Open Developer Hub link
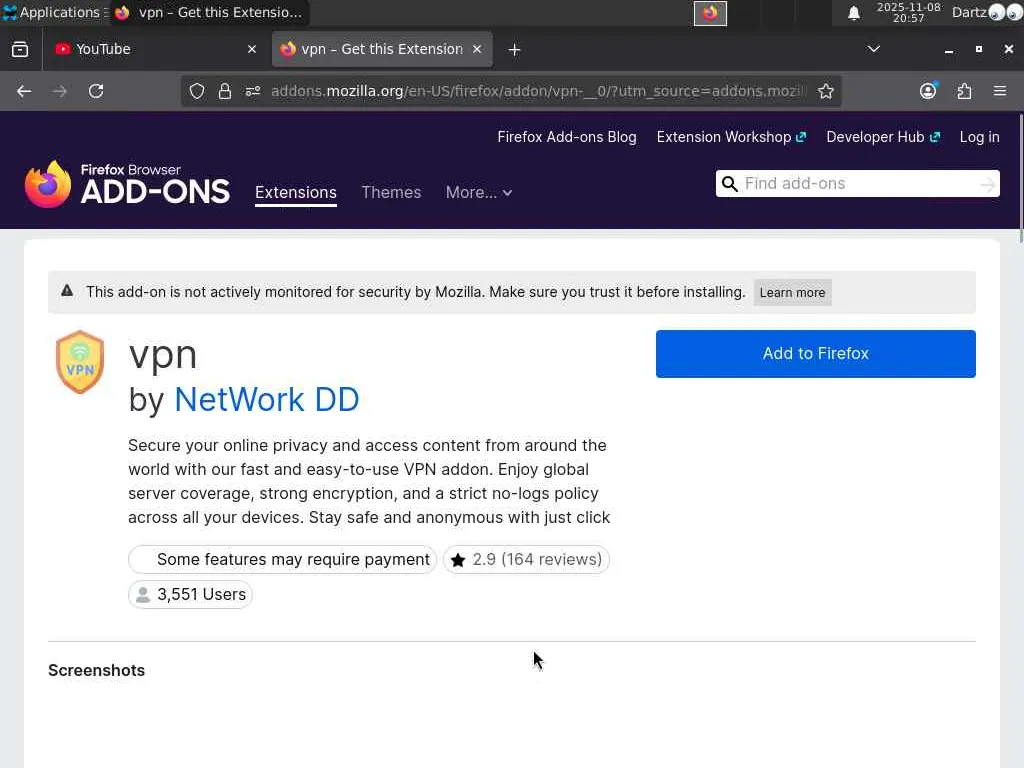The height and width of the screenshot is (768, 1024). tap(882, 137)
